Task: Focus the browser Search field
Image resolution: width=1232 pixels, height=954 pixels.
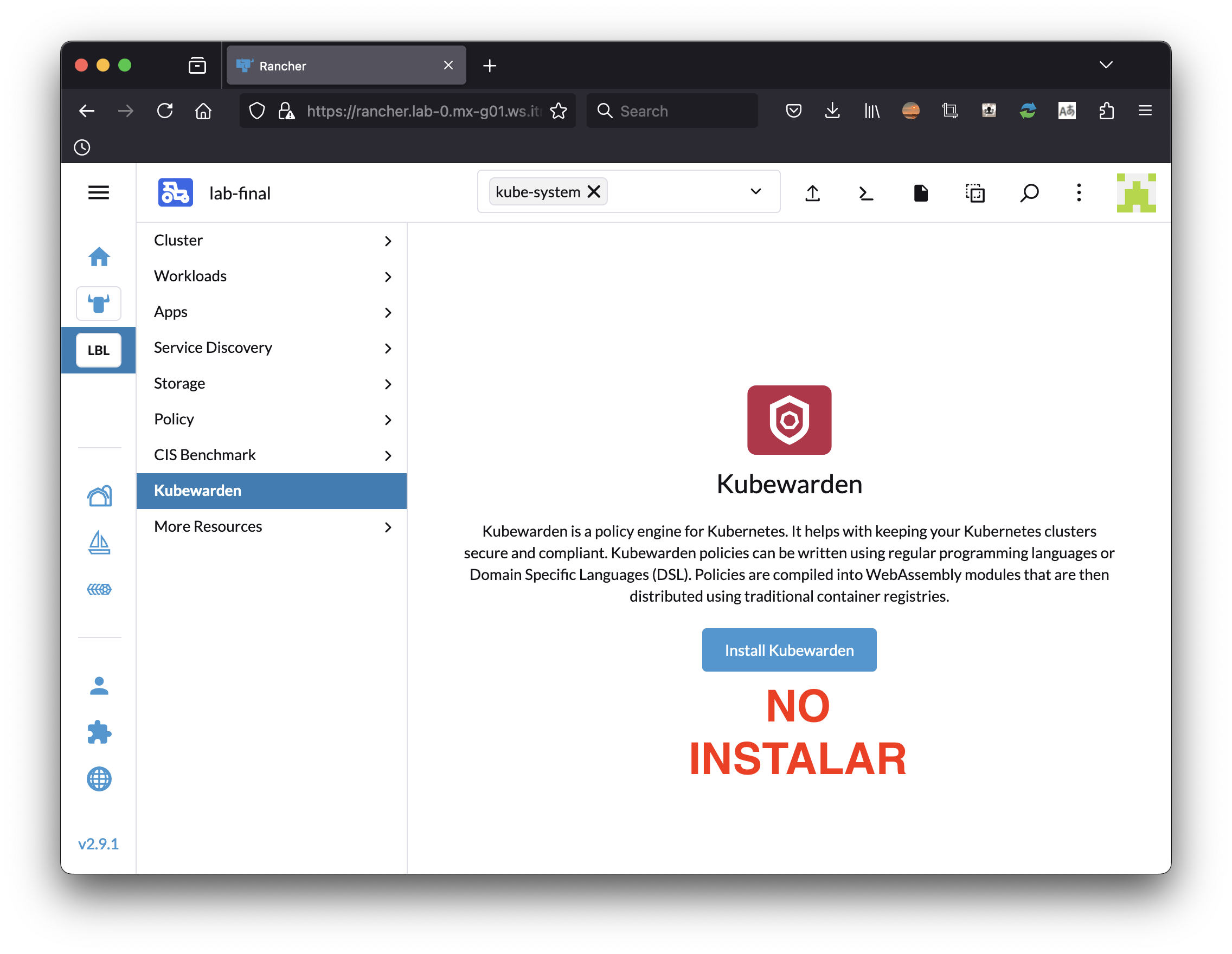Action: [x=672, y=111]
